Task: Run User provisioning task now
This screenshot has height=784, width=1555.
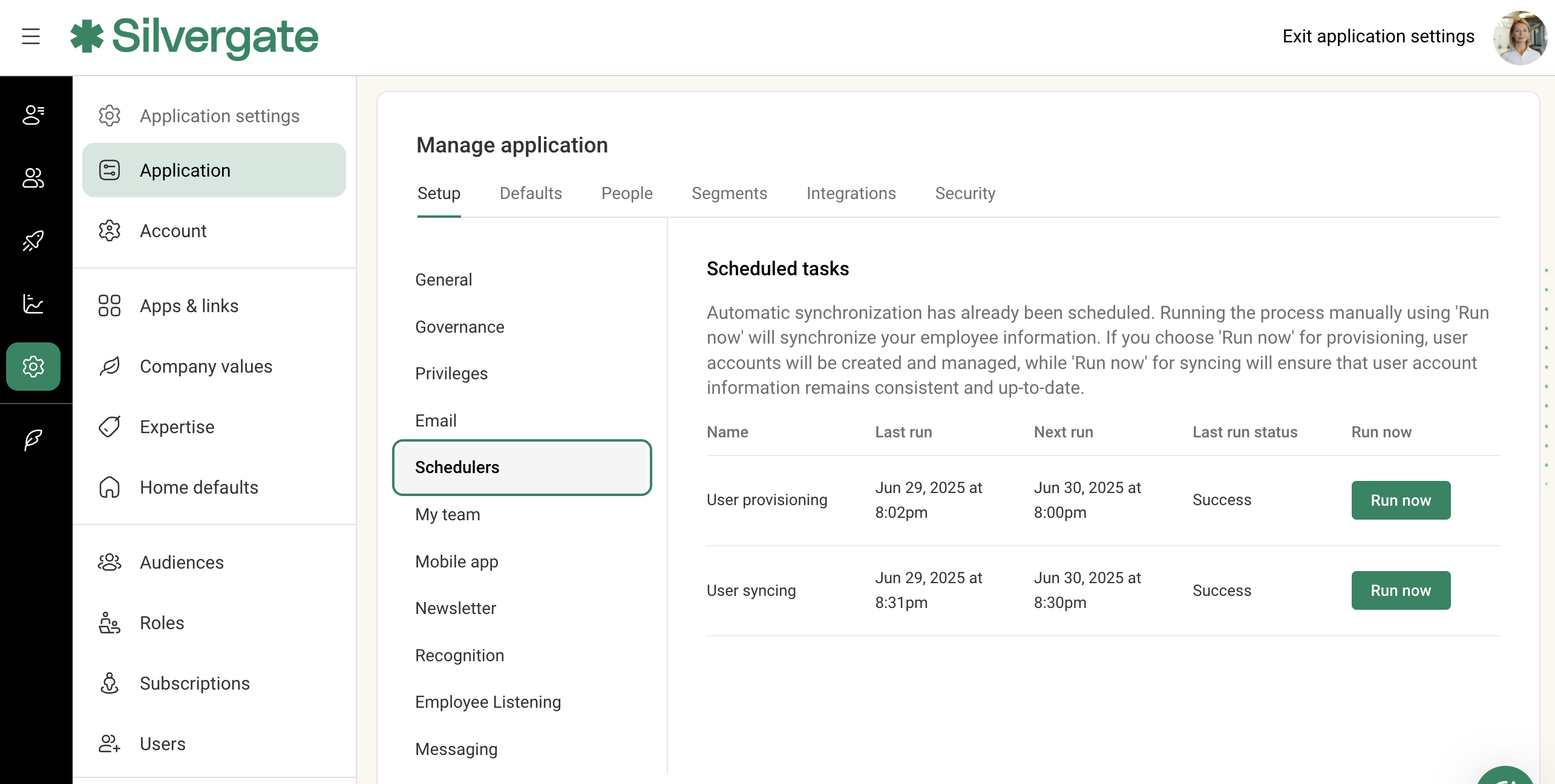Action: (x=1400, y=500)
